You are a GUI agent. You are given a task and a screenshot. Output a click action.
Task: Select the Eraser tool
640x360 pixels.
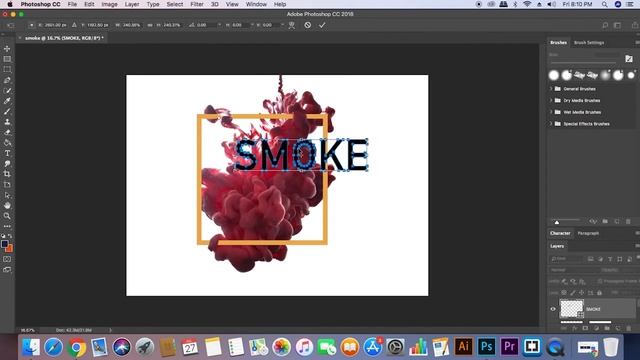pyautogui.click(x=7, y=132)
